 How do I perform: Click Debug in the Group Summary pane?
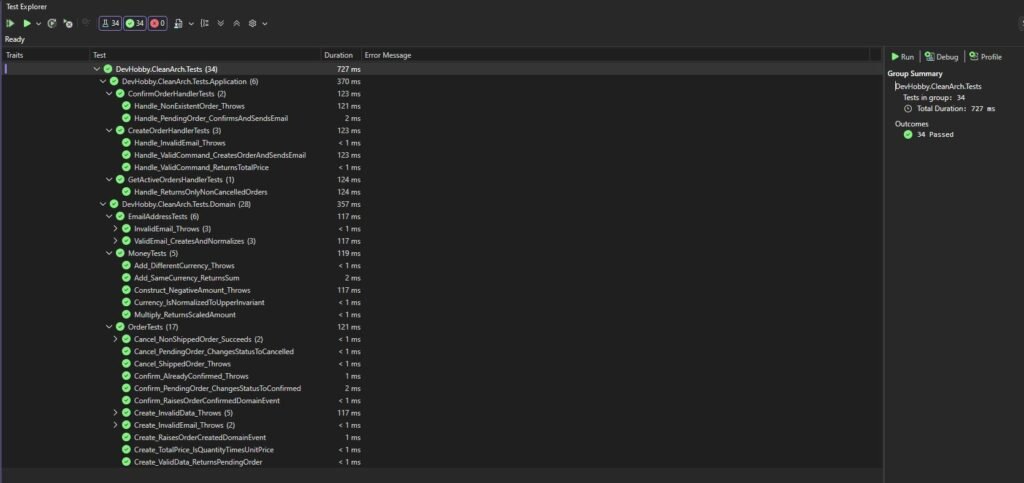pos(941,57)
